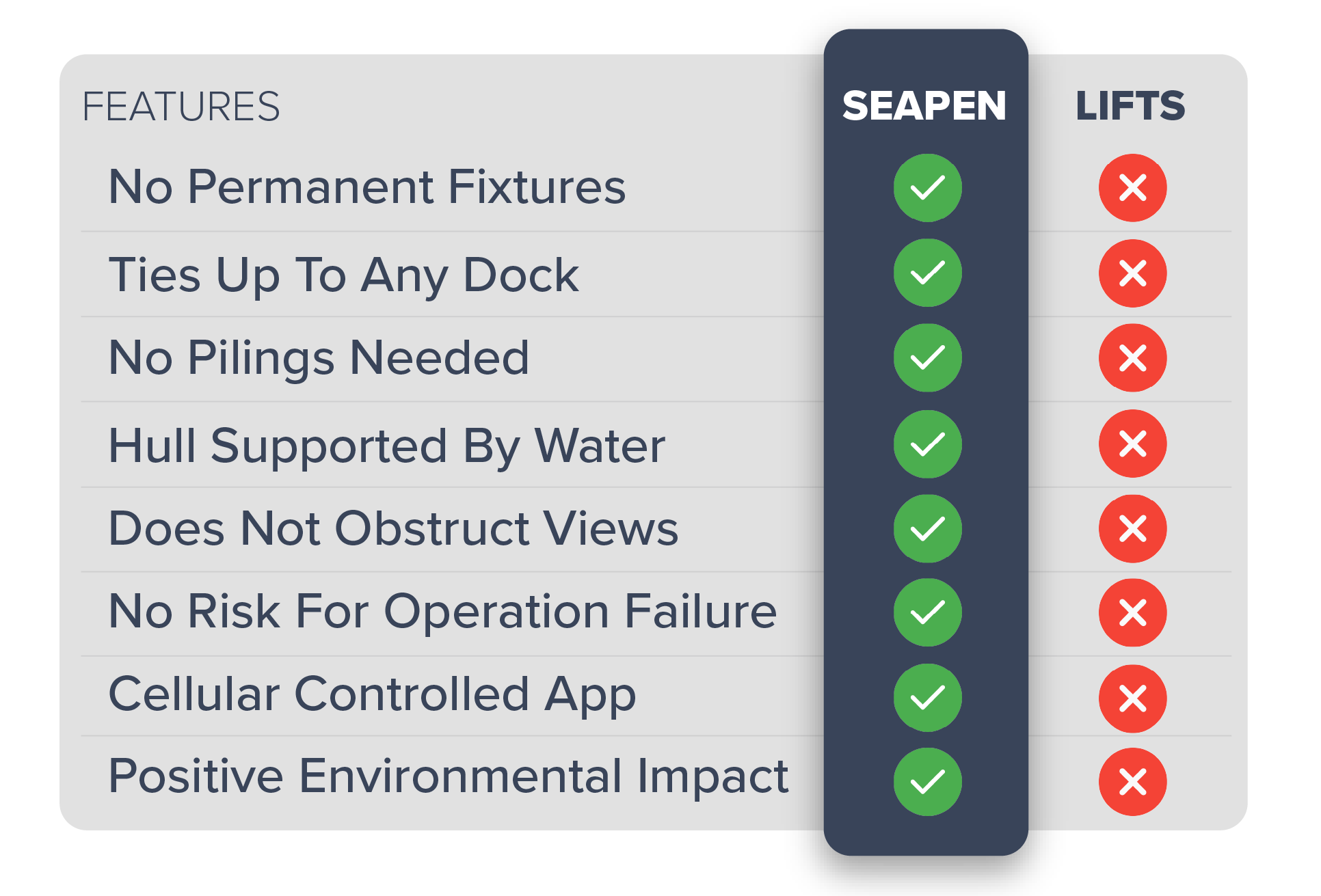Click SEAPEN checkmark for No Risk For Operation Failure
This screenshot has height=896, width=1321.
(x=927, y=612)
